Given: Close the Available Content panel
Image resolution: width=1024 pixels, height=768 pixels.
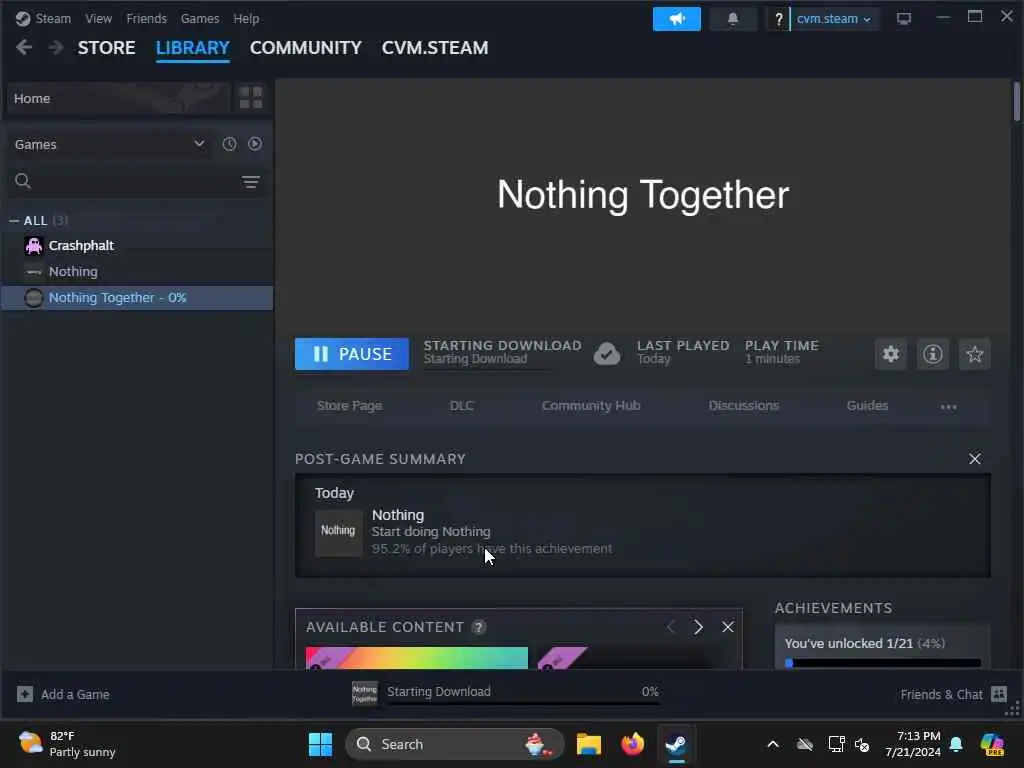Looking at the screenshot, I should [x=728, y=627].
